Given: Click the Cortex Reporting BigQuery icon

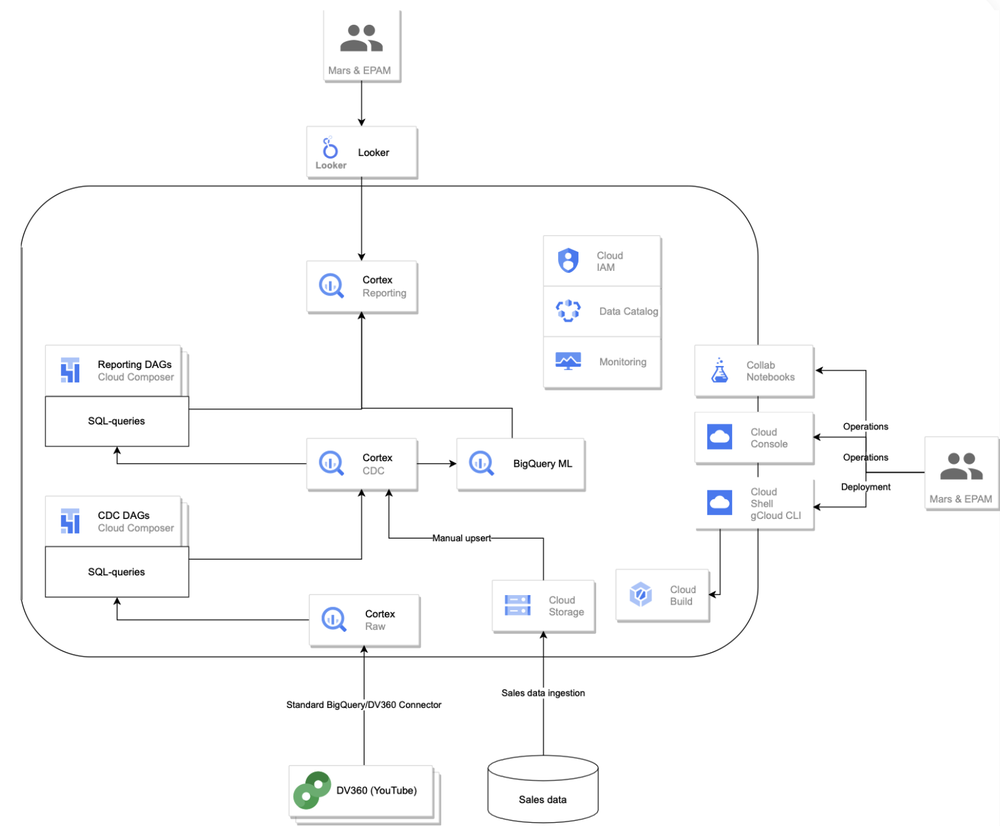Looking at the screenshot, I should [x=331, y=286].
